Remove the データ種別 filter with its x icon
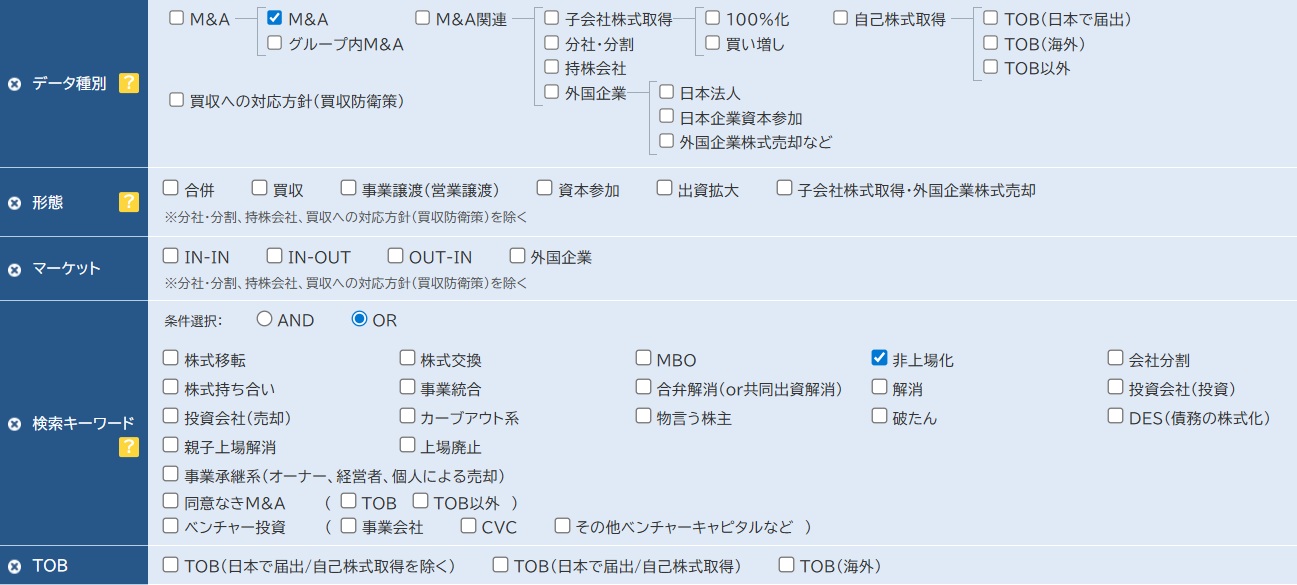This screenshot has width=1297, height=585. 14,84
